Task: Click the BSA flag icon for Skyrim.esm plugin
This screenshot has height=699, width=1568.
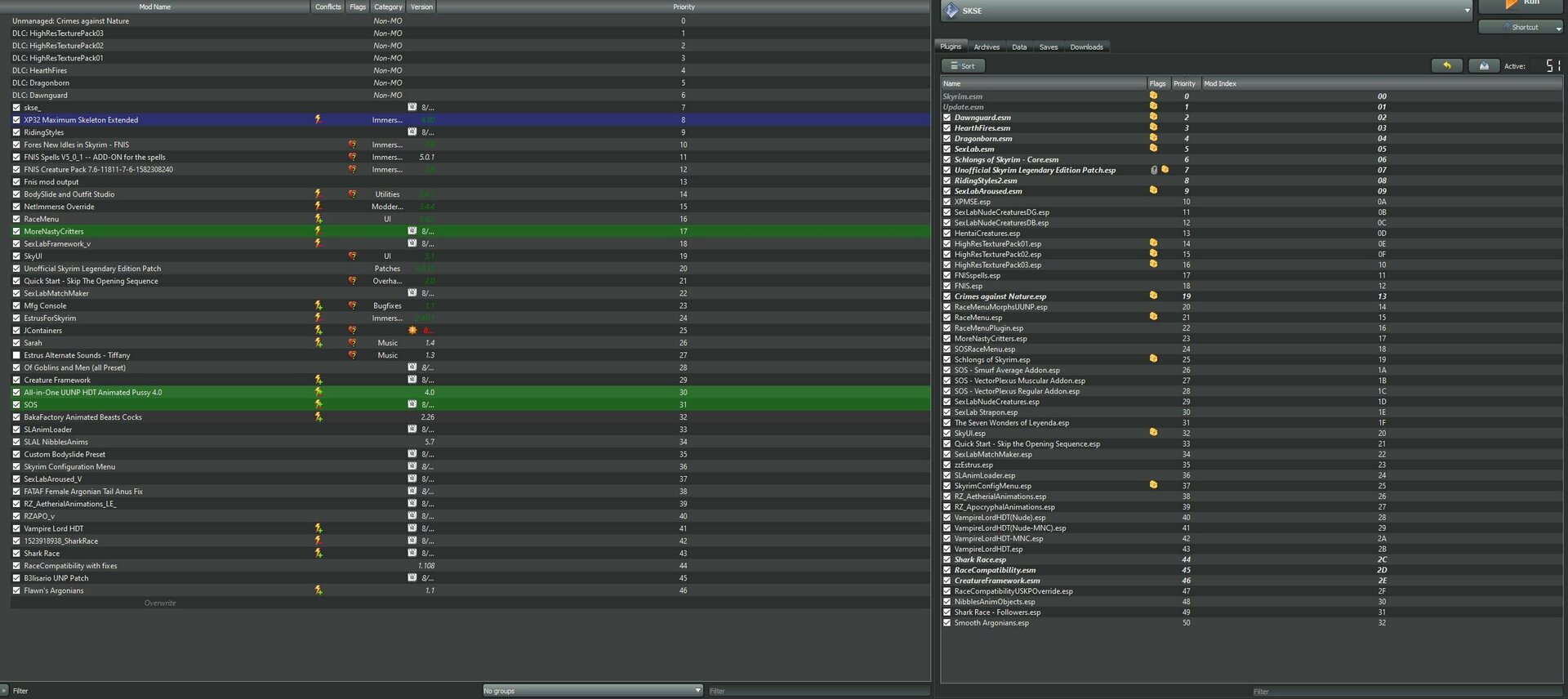Action: pos(1153,96)
